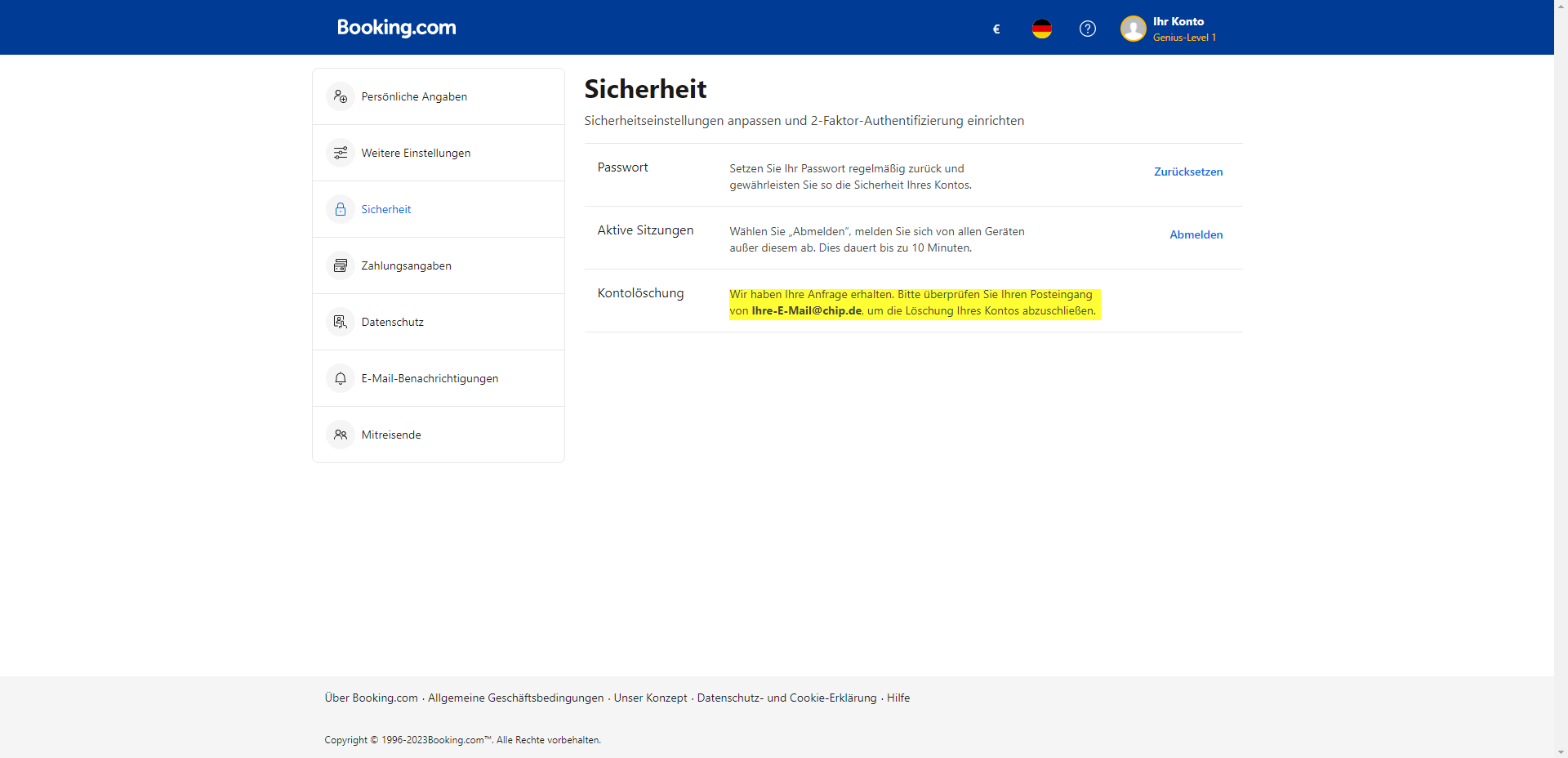The image size is (1568, 758).
Task: Open the Hilfe footer link
Action: [x=898, y=698]
